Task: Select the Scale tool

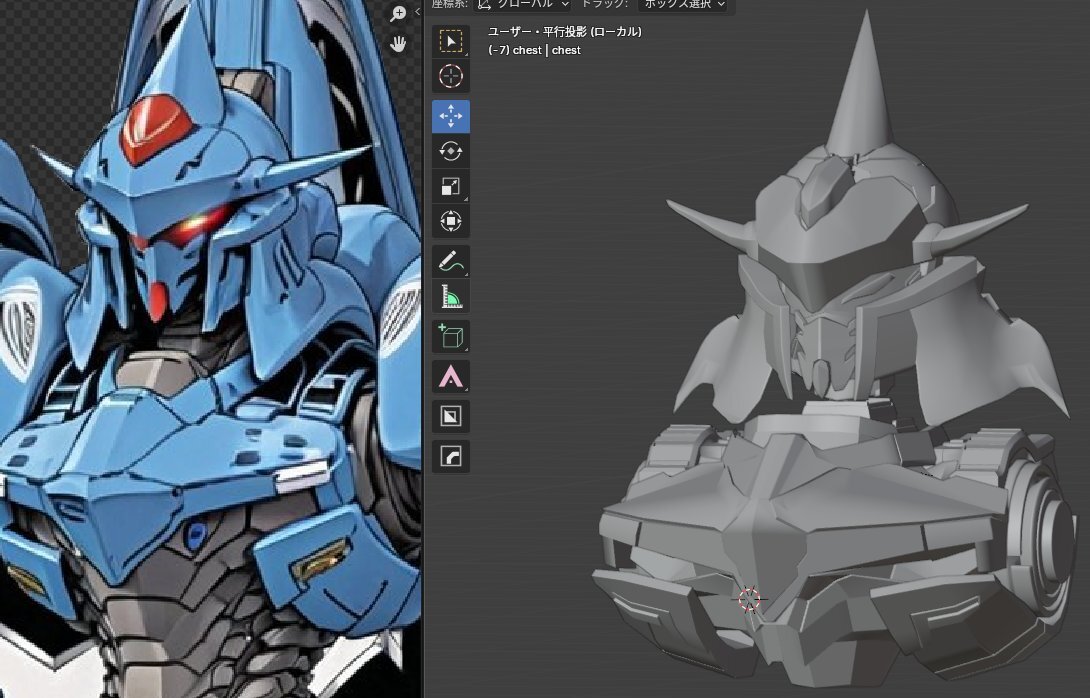Action: click(450, 186)
